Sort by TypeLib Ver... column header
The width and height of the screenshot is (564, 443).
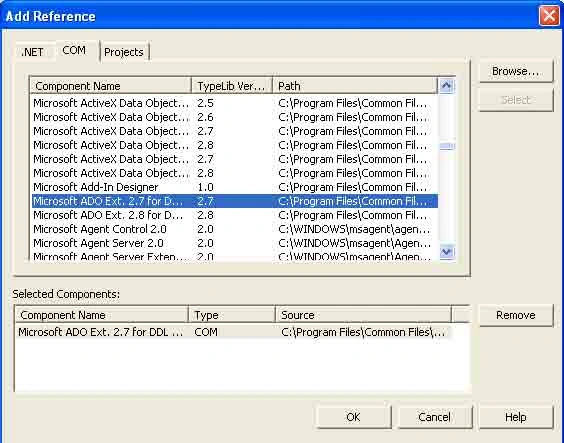click(232, 86)
